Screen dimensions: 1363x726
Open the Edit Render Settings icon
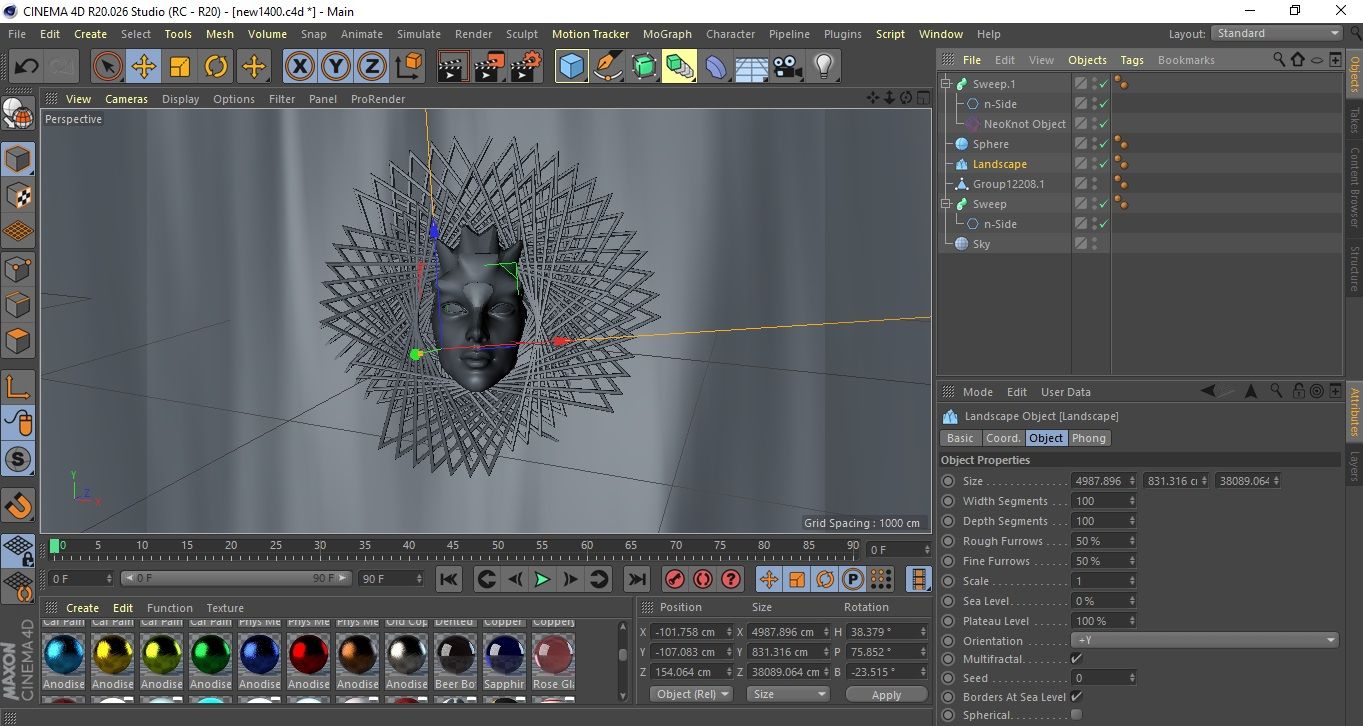pos(526,67)
